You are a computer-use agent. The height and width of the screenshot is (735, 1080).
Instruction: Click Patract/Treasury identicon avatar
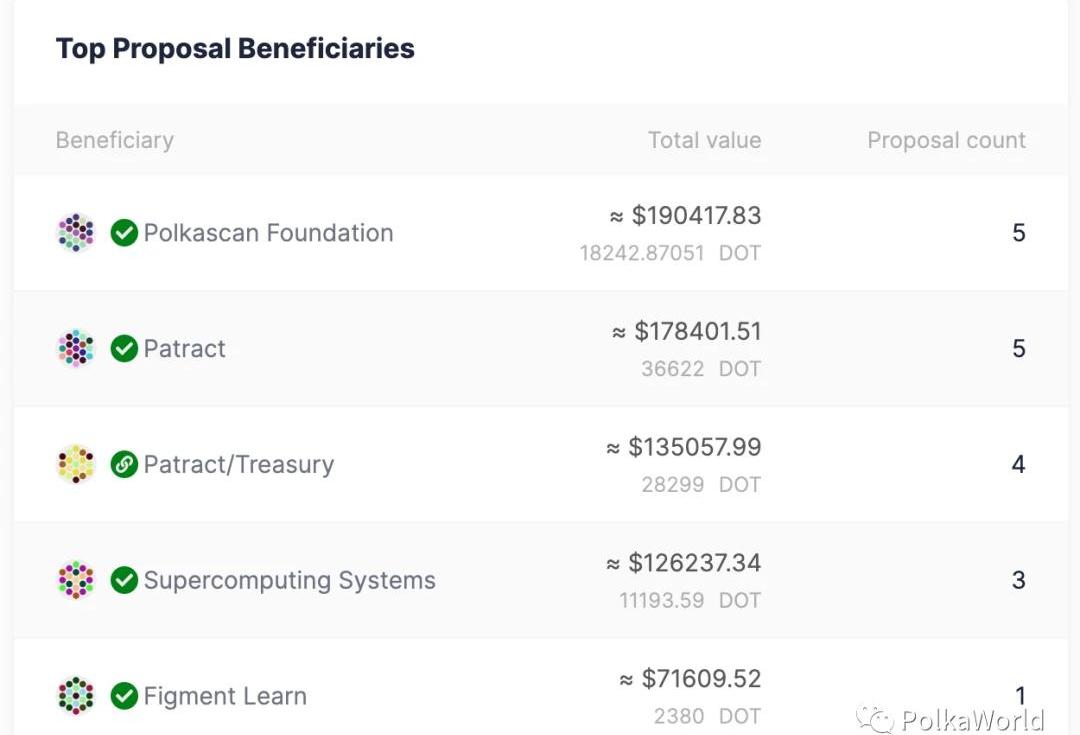click(x=76, y=464)
